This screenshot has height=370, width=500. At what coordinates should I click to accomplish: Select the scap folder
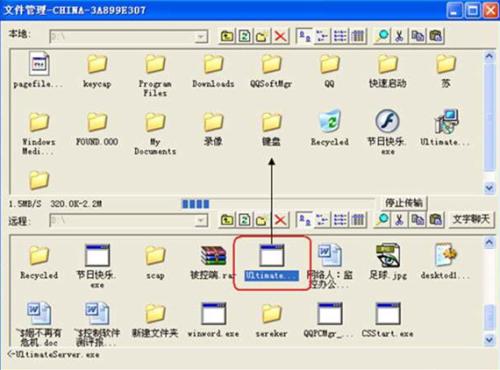tap(155, 262)
